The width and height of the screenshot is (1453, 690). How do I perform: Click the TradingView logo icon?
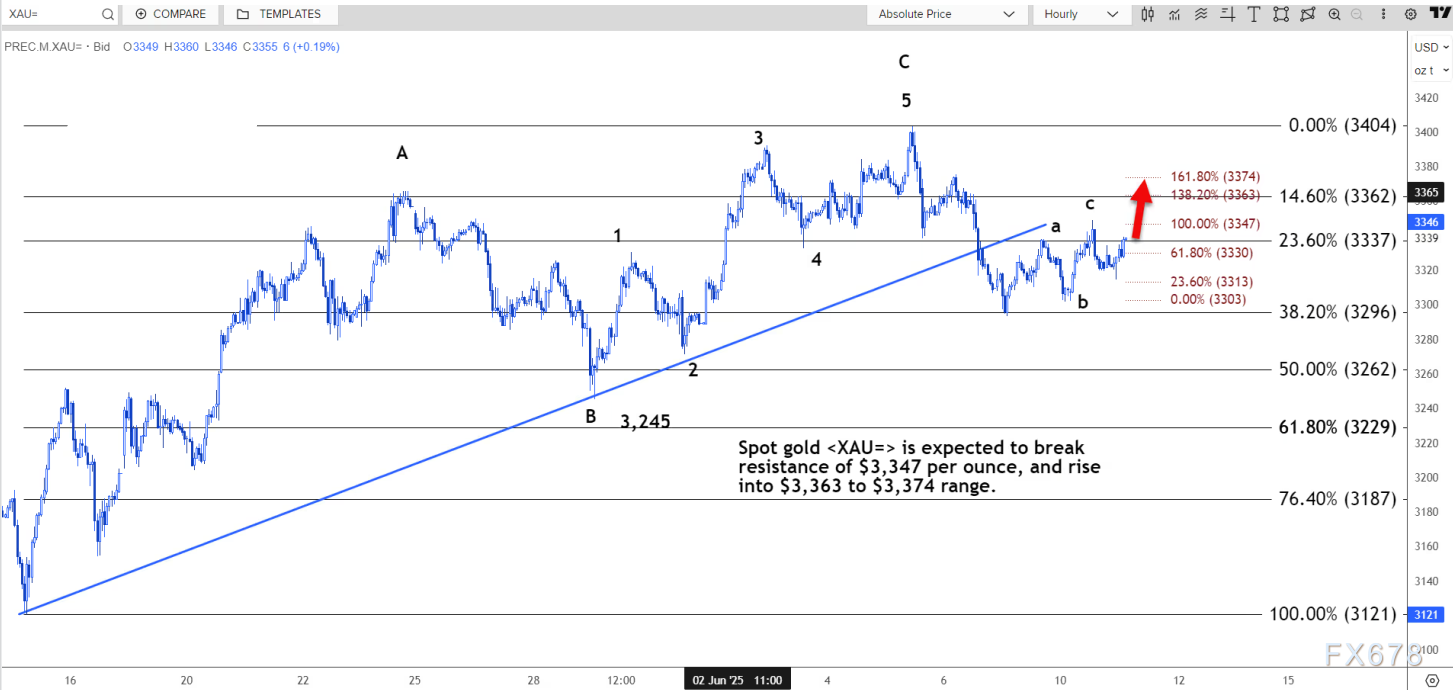tap(1439, 14)
